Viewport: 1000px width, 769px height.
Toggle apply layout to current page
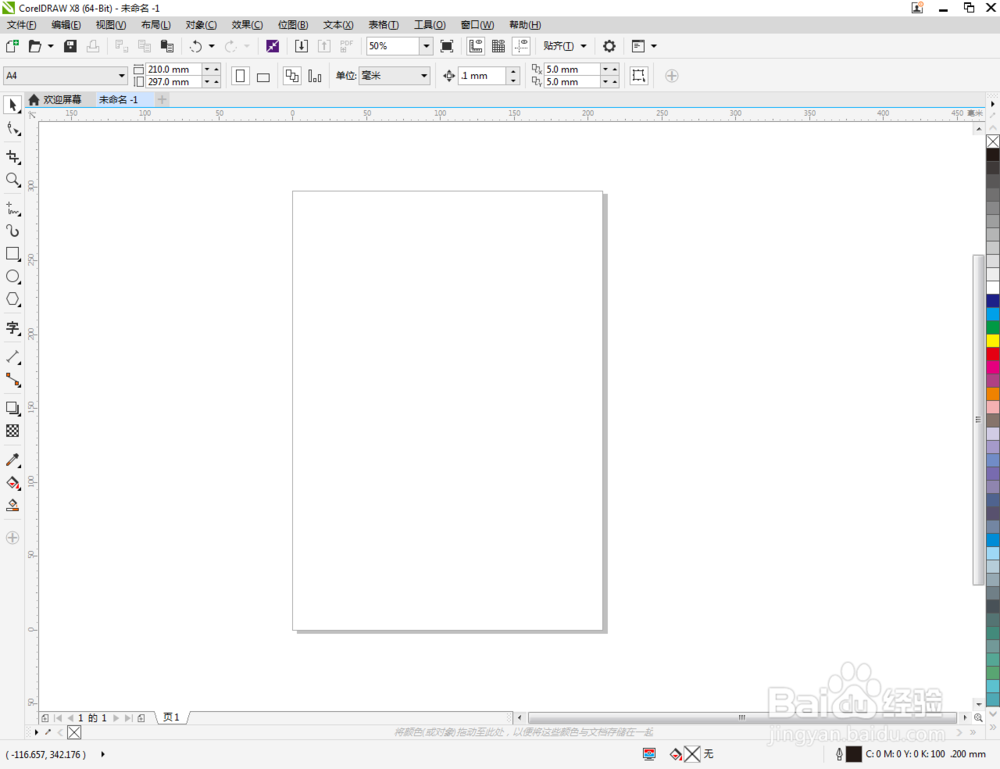click(314, 76)
